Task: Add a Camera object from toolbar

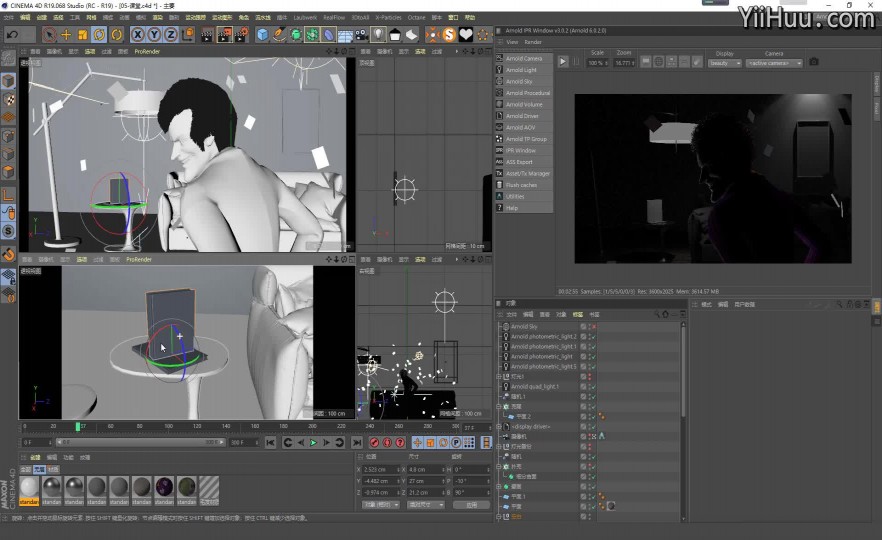Action: click(362, 35)
